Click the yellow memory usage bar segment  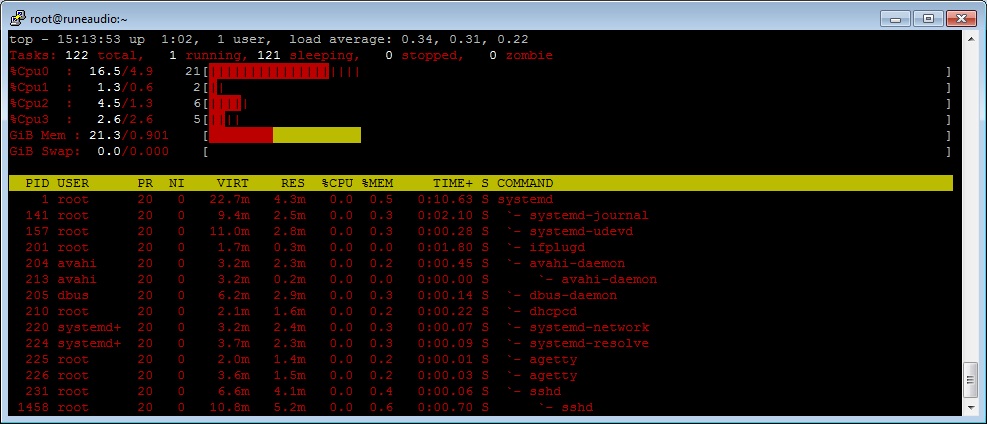[317, 135]
